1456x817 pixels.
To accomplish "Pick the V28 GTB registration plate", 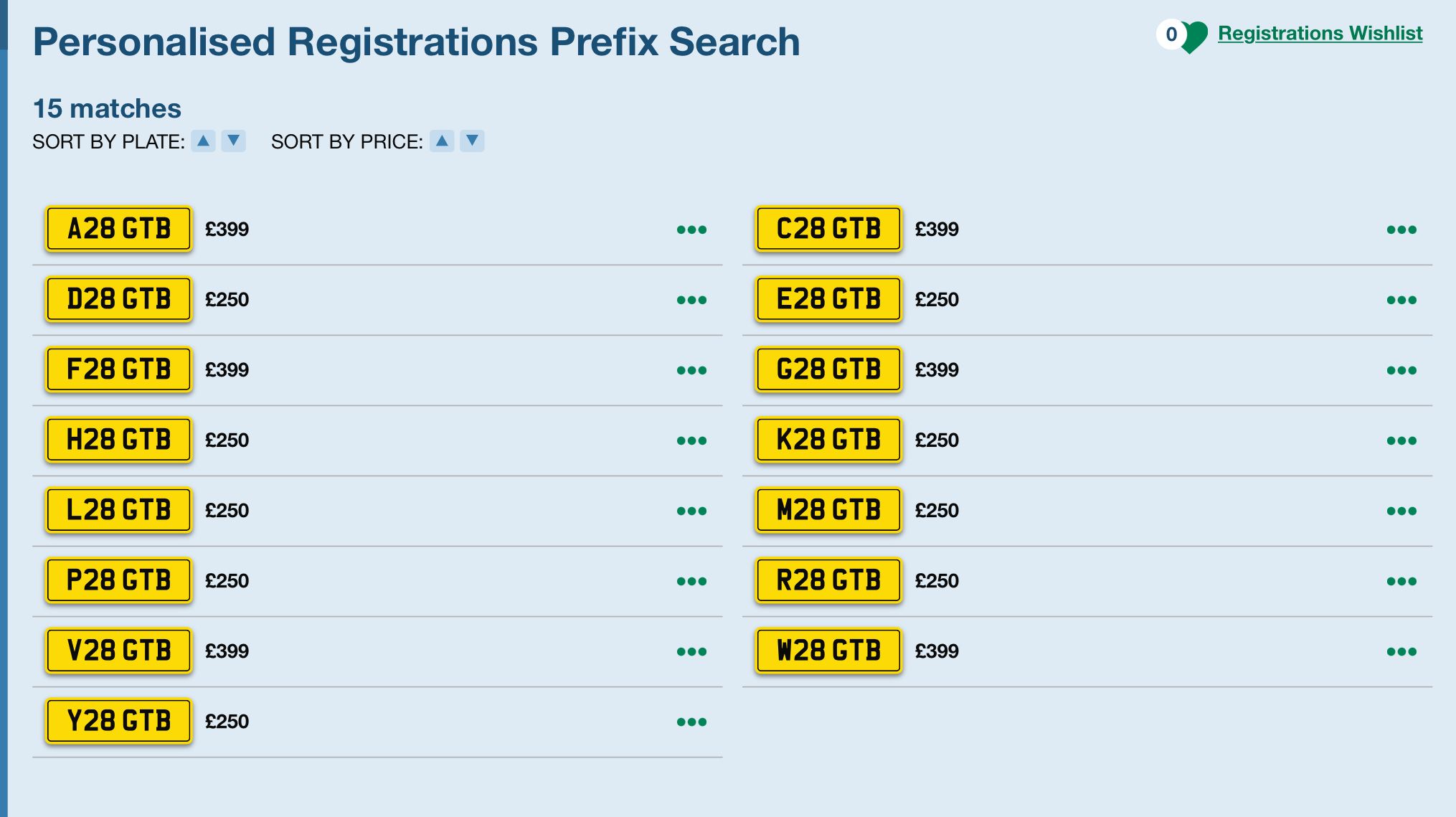I will click(x=119, y=651).
